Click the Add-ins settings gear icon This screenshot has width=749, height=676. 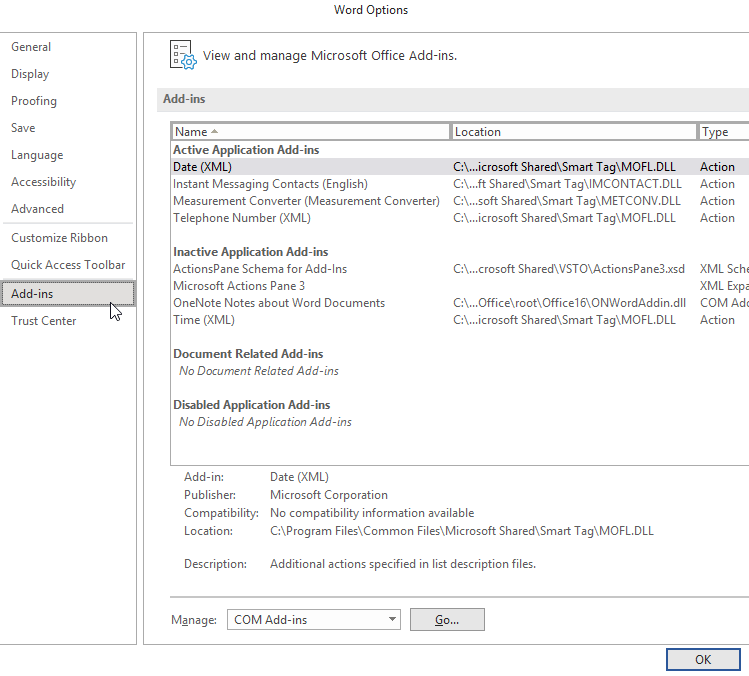pyautogui.click(x=183, y=55)
